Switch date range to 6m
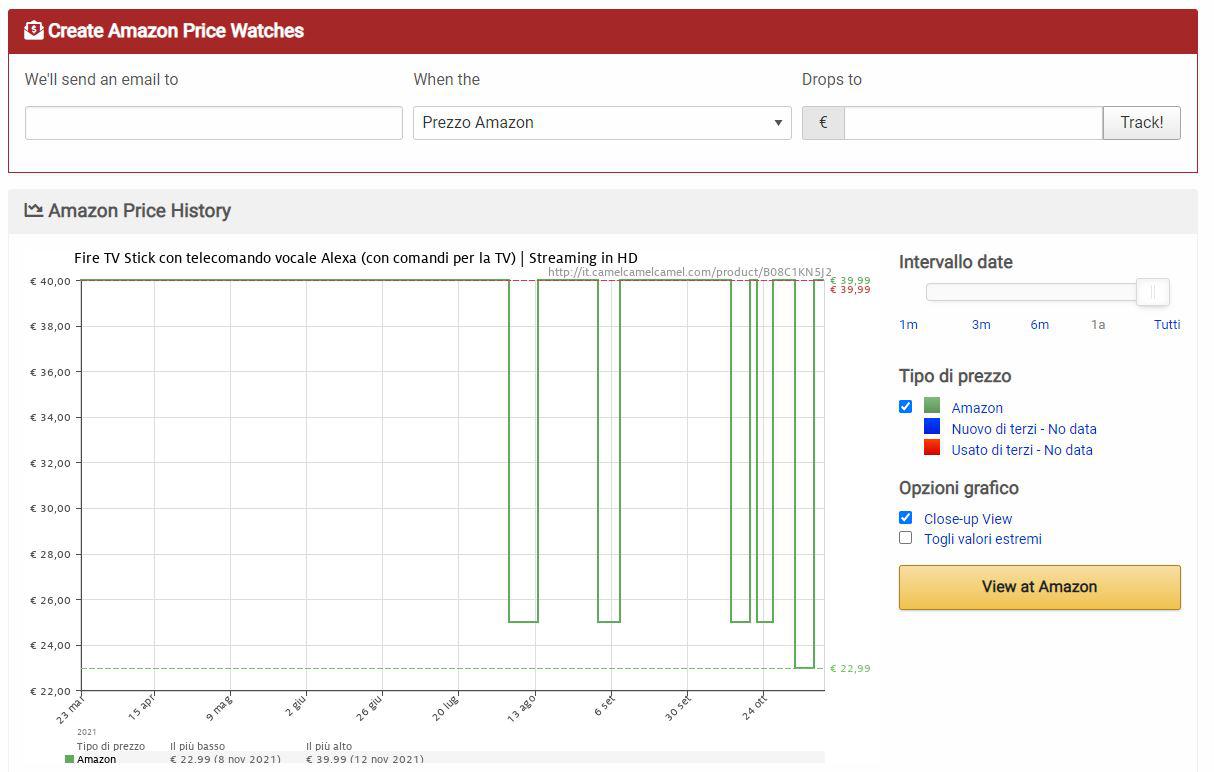Screen dimensions: 1214x772 click(1040, 324)
